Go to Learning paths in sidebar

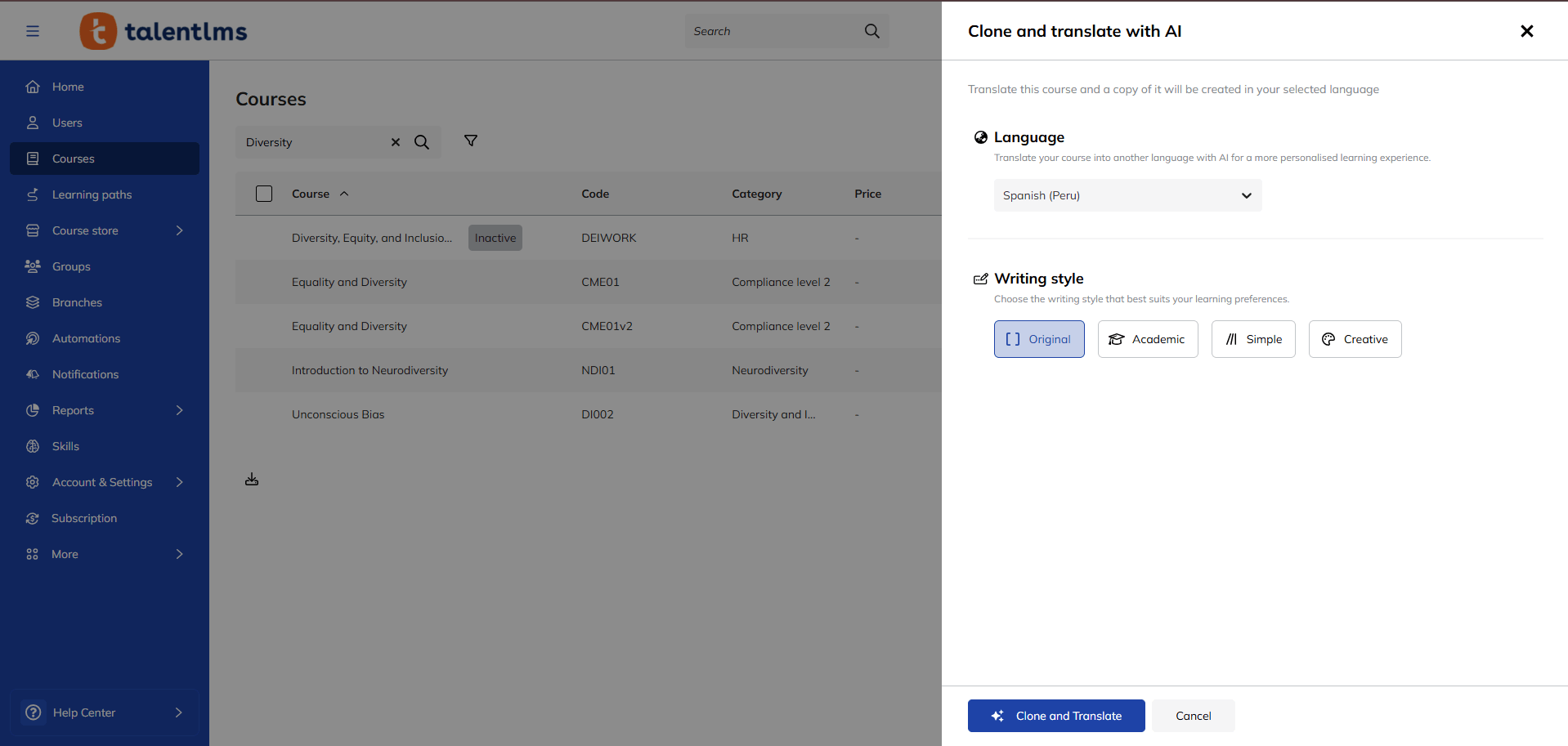tap(92, 194)
